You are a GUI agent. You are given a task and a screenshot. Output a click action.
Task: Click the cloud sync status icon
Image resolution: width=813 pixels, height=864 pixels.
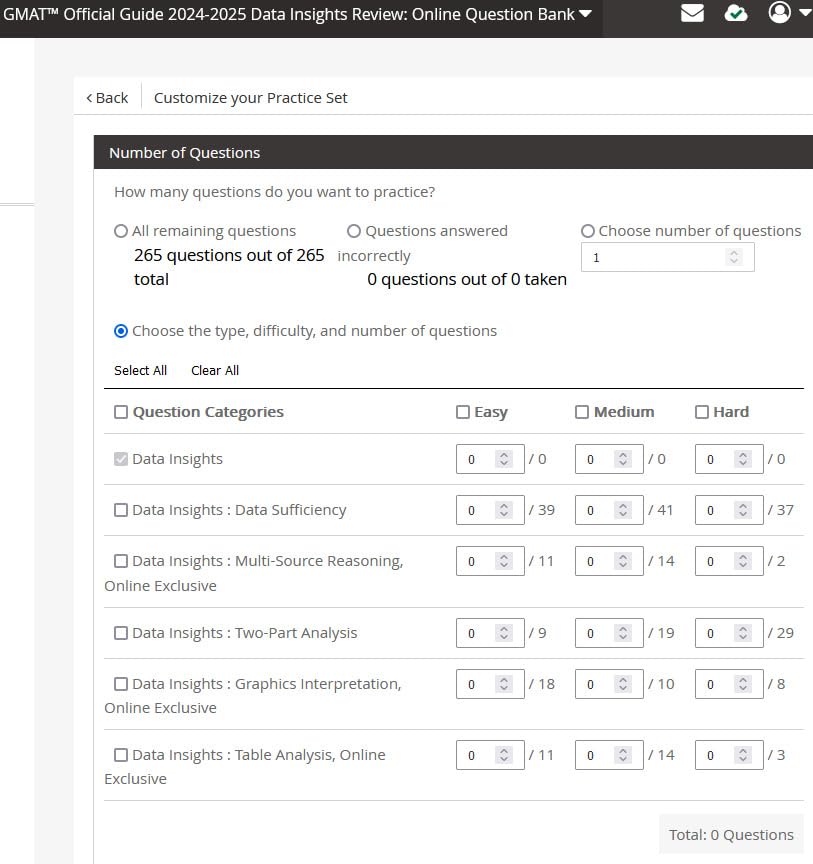pyautogui.click(x=736, y=13)
